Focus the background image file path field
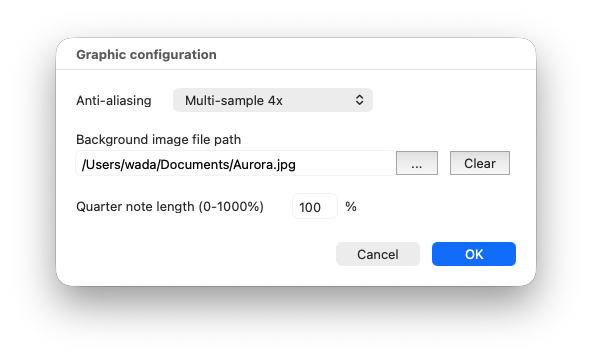Screen dimensions: 592x360 click(235, 163)
